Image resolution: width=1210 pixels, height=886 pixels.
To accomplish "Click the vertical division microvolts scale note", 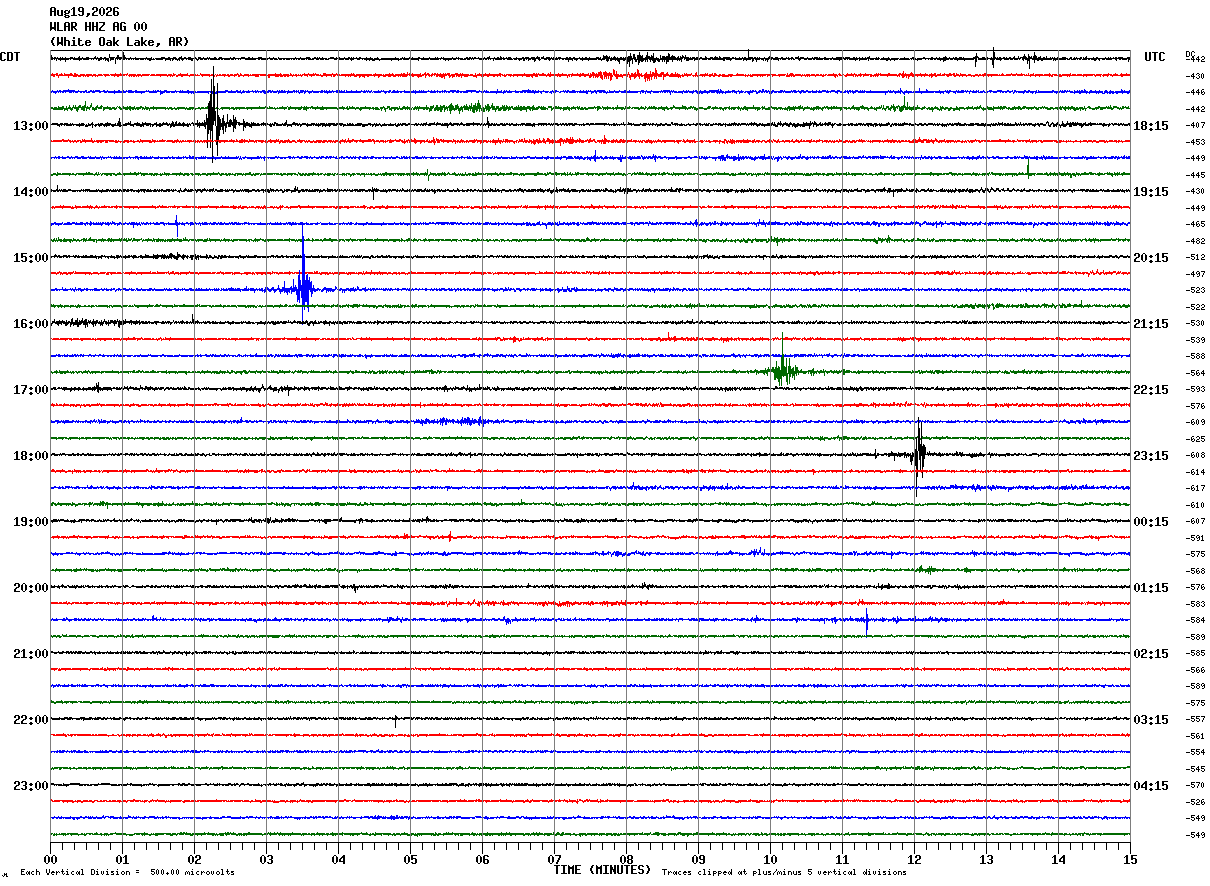I will (127, 872).
